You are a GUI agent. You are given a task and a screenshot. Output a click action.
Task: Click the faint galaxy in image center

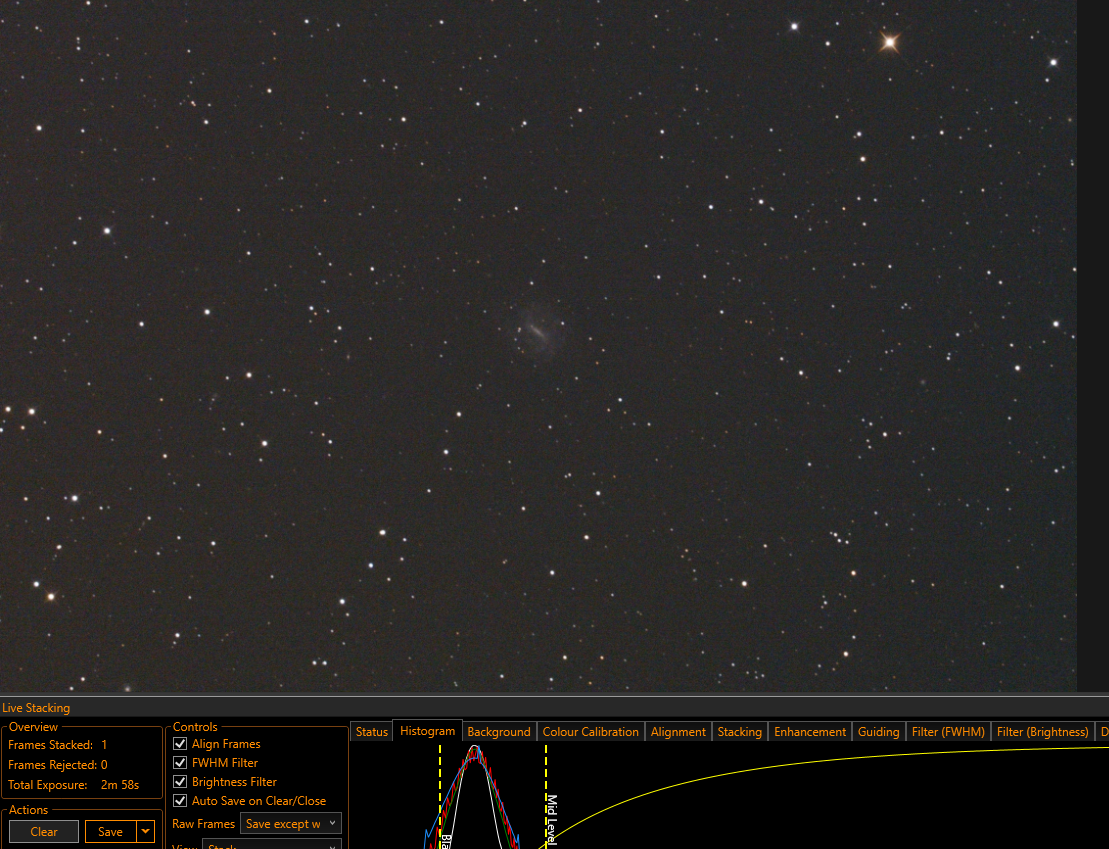538,333
